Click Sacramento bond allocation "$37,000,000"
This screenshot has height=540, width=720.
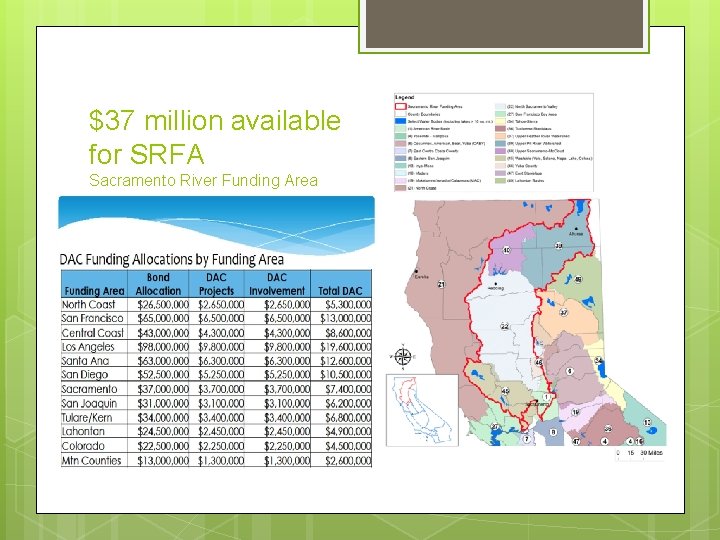coord(163,389)
